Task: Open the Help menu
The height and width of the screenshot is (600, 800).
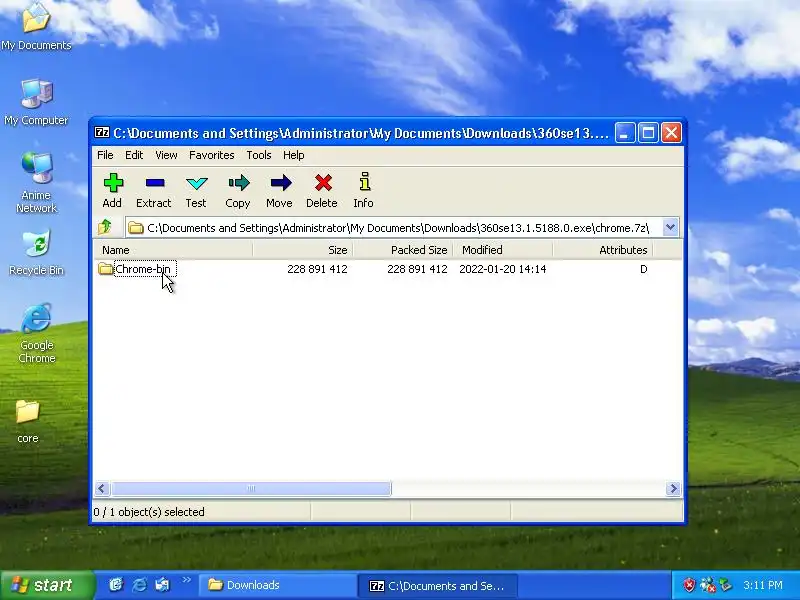Action: coord(294,155)
